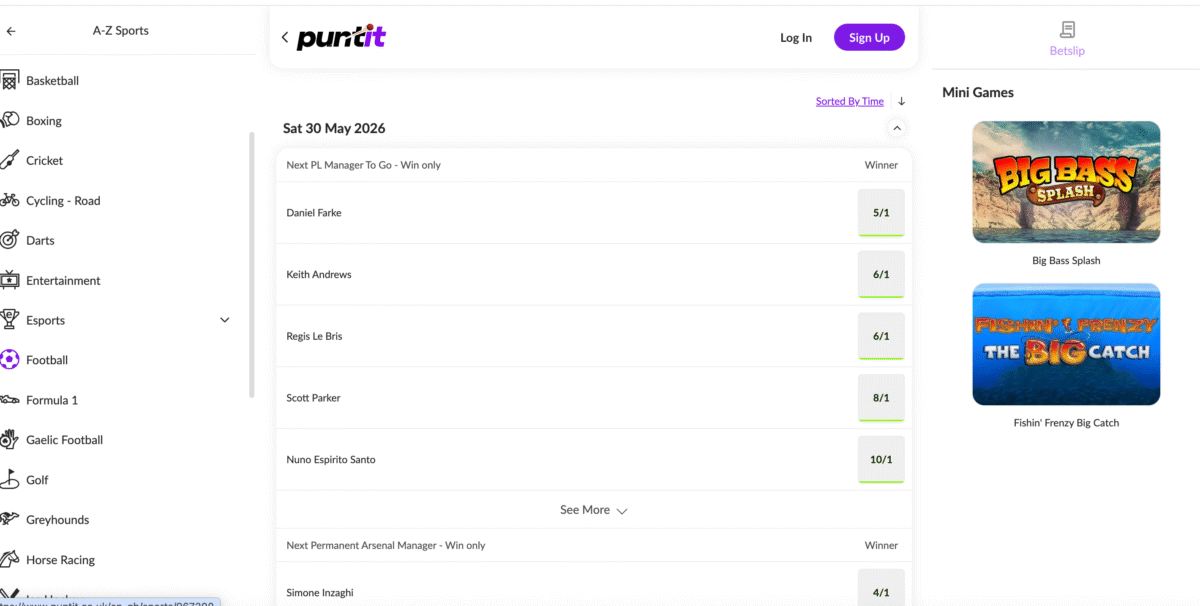1200x606 pixels.
Task: Click the Scott Parker name
Action: tap(313, 398)
